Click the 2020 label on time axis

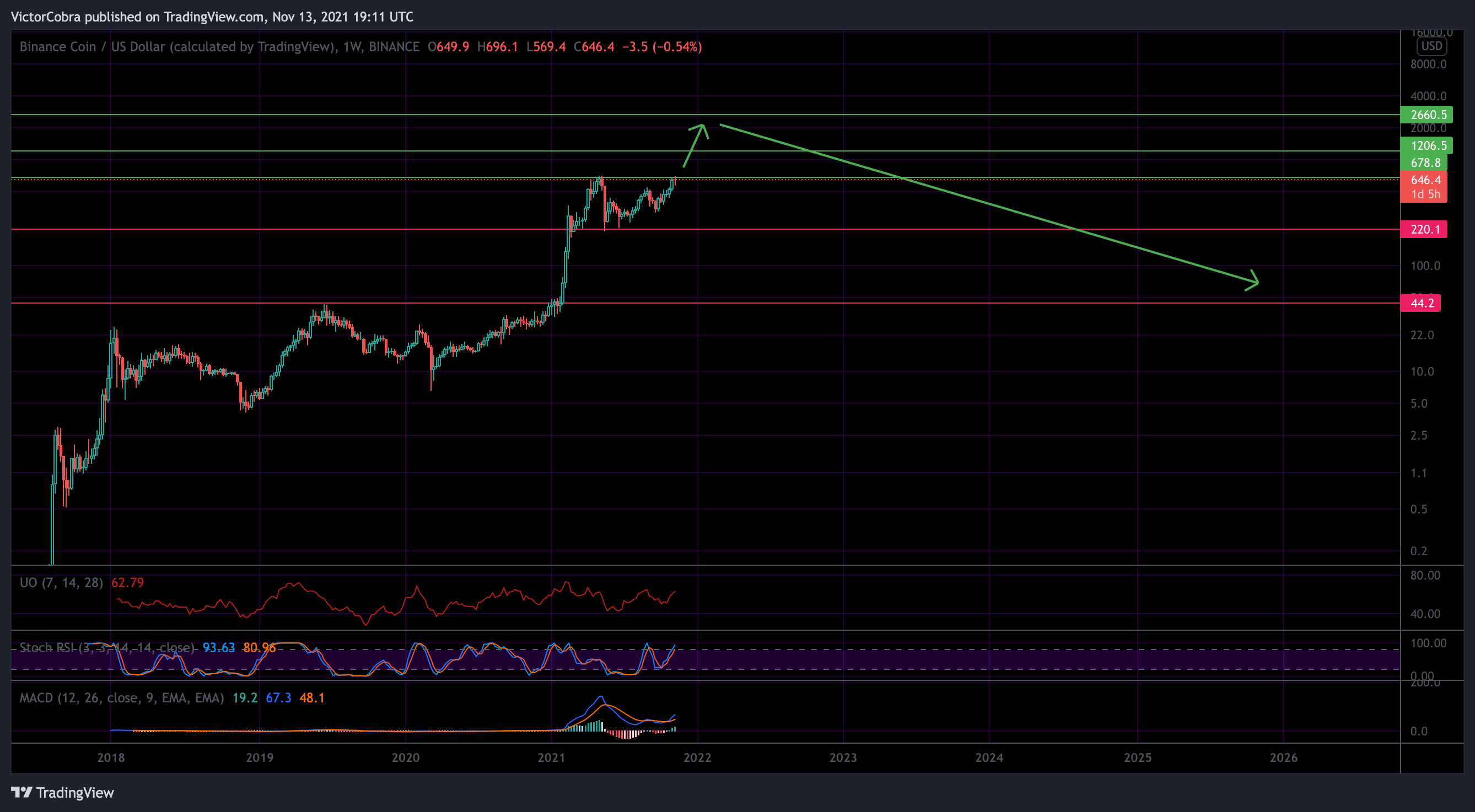tap(405, 757)
